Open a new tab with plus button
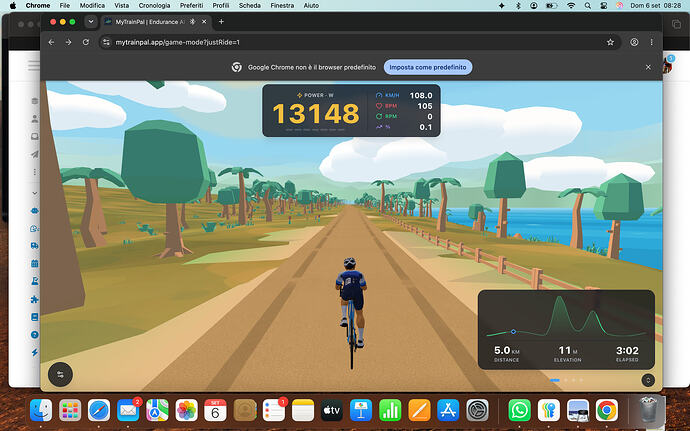Screen dimensions: 690x431 (x=221, y=22)
